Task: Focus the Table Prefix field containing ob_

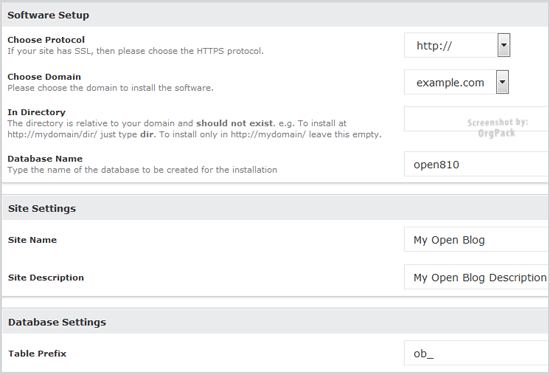Action: click(477, 353)
